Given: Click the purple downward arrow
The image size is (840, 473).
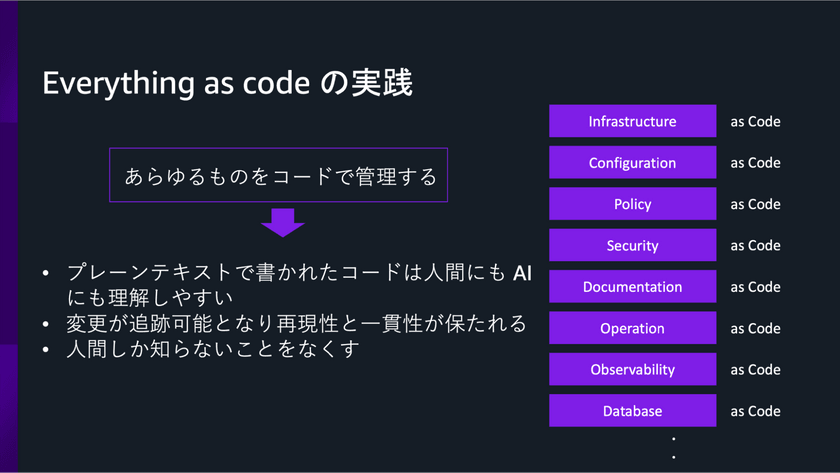Looking at the screenshot, I should coord(283,222).
